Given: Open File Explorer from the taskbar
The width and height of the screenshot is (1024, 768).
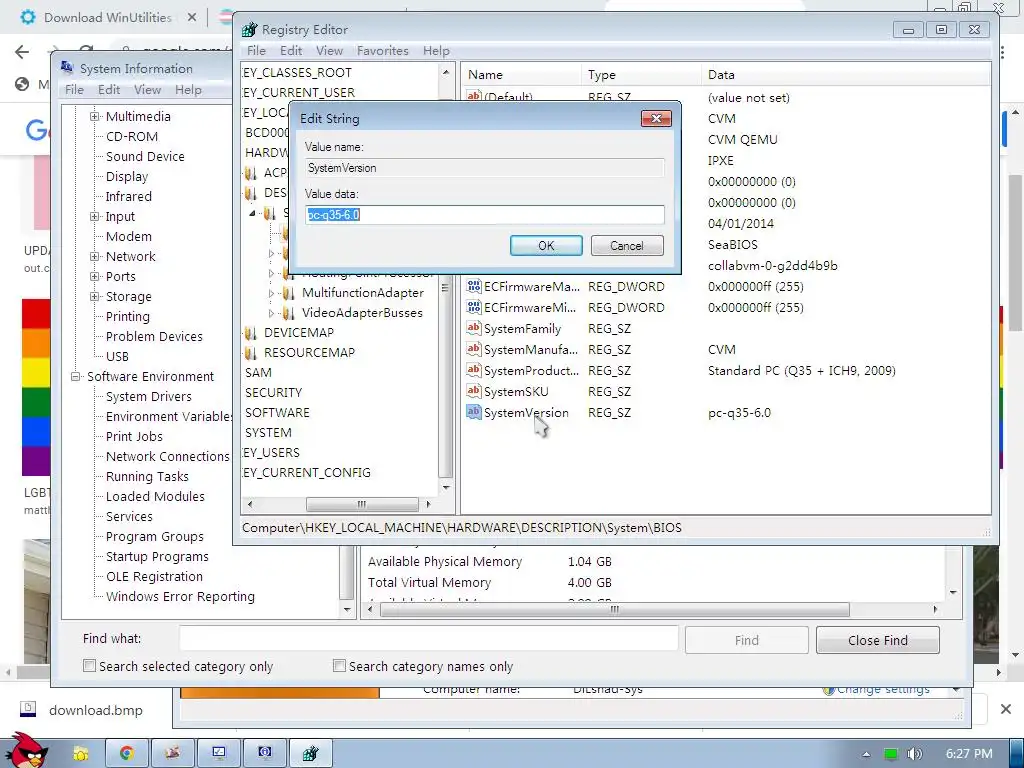Looking at the screenshot, I should point(80,754).
